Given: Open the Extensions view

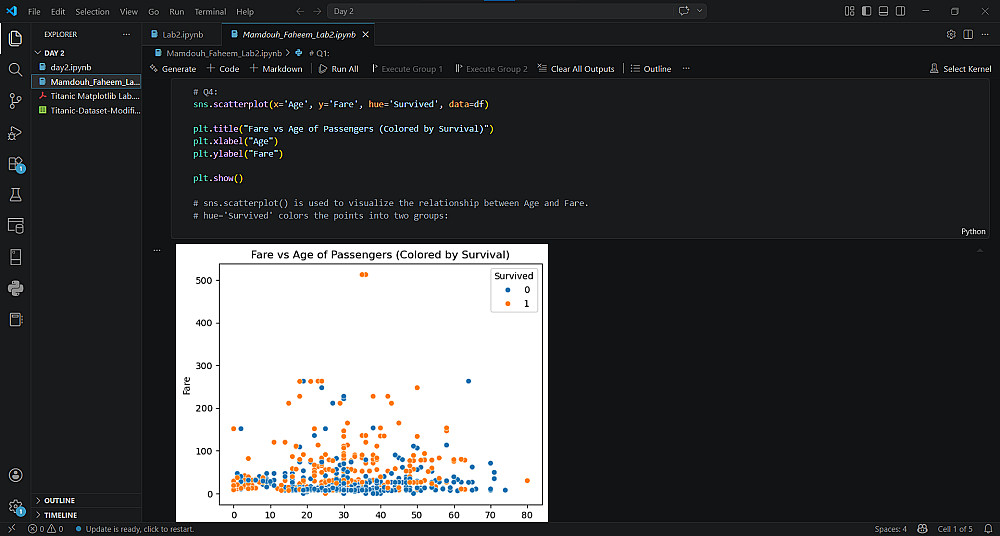Looking at the screenshot, I should click(x=15, y=164).
